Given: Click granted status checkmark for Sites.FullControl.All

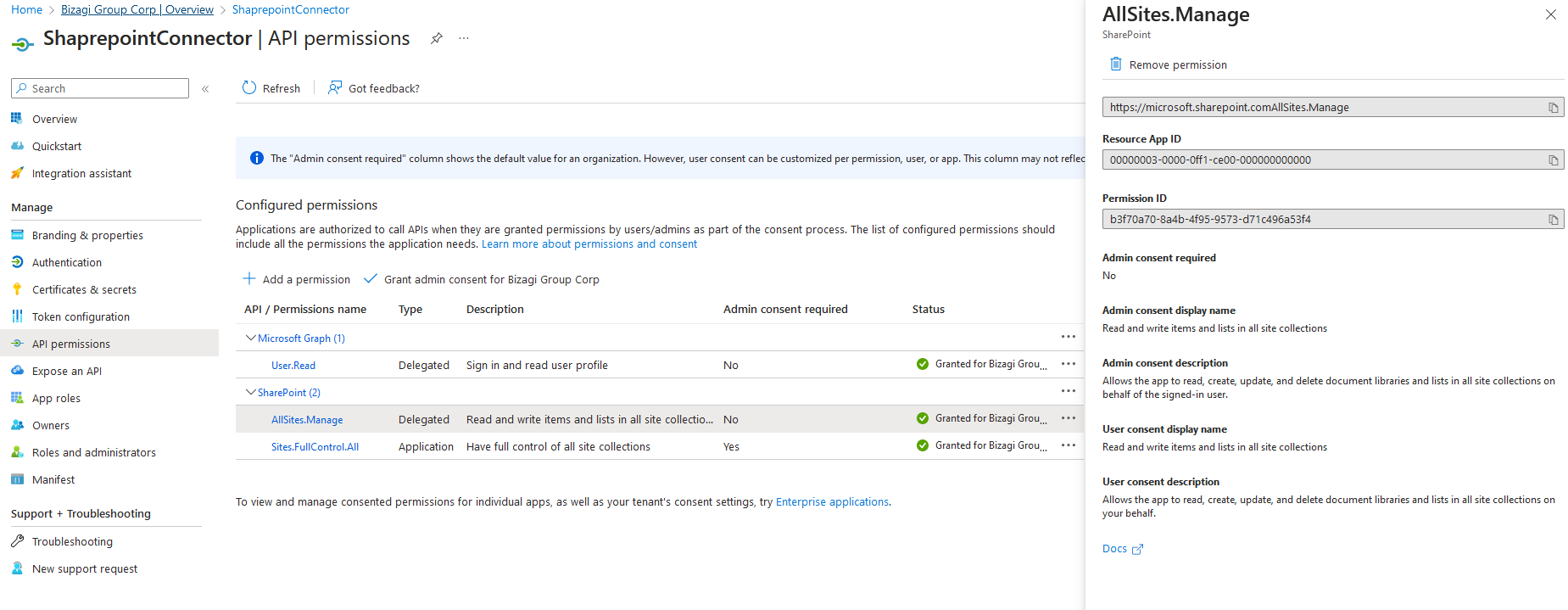Looking at the screenshot, I should pos(923,445).
